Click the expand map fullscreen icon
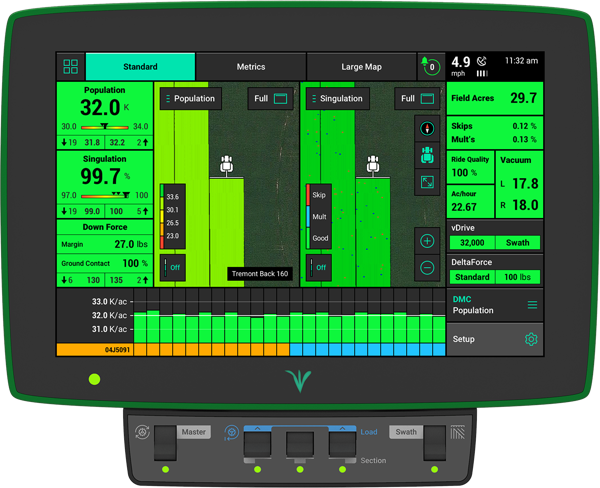 tap(427, 183)
